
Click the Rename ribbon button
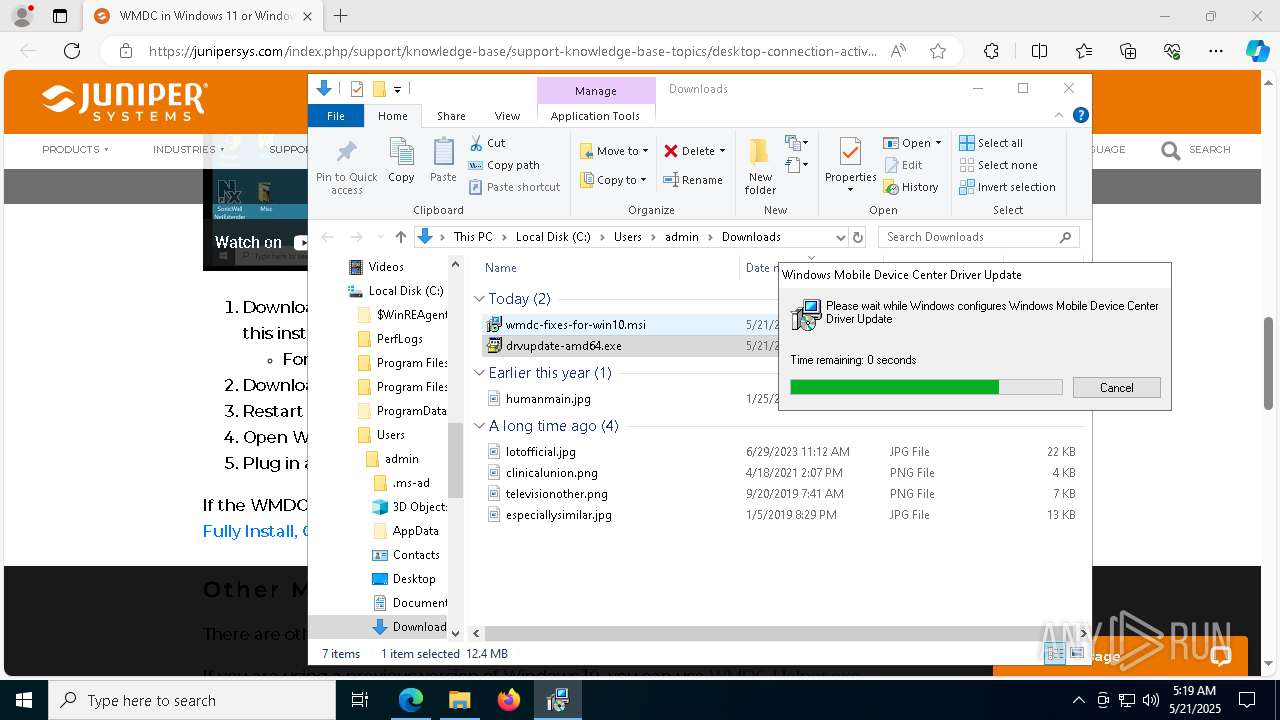(693, 180)
